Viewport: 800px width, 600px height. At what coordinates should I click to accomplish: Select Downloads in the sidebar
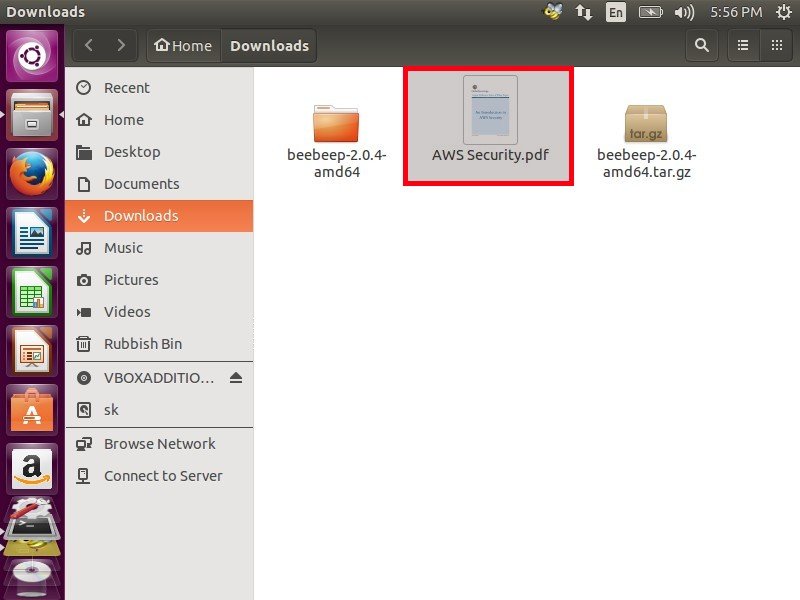pos(159,216)
